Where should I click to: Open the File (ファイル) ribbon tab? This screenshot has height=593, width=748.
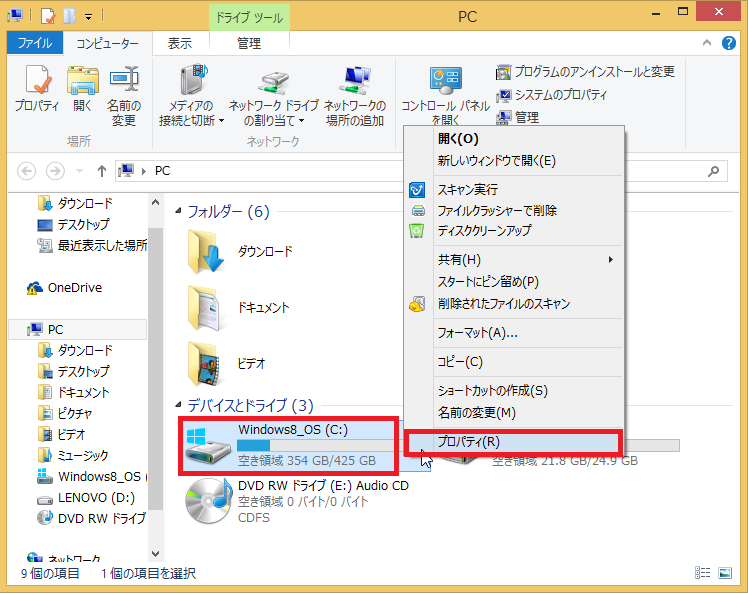click(x=35, y=43)
